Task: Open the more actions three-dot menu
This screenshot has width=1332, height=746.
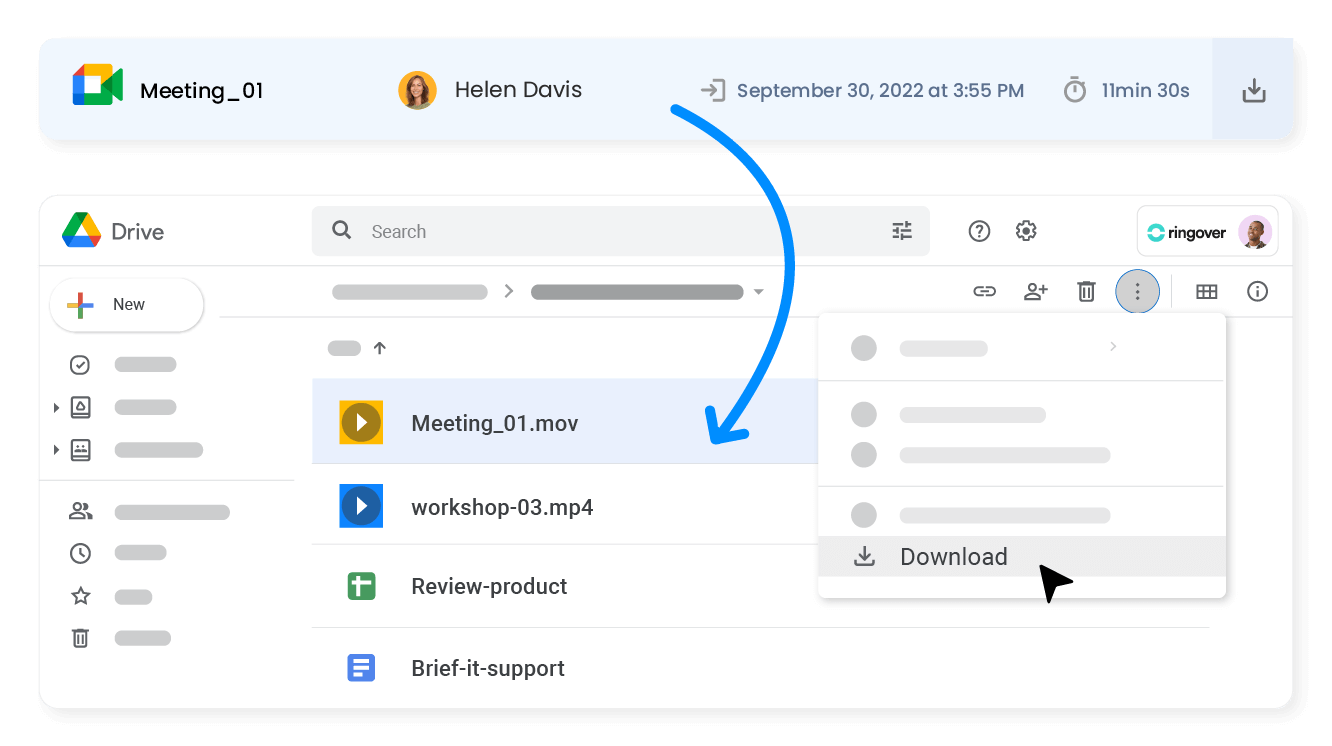Action: (1137, 291)
